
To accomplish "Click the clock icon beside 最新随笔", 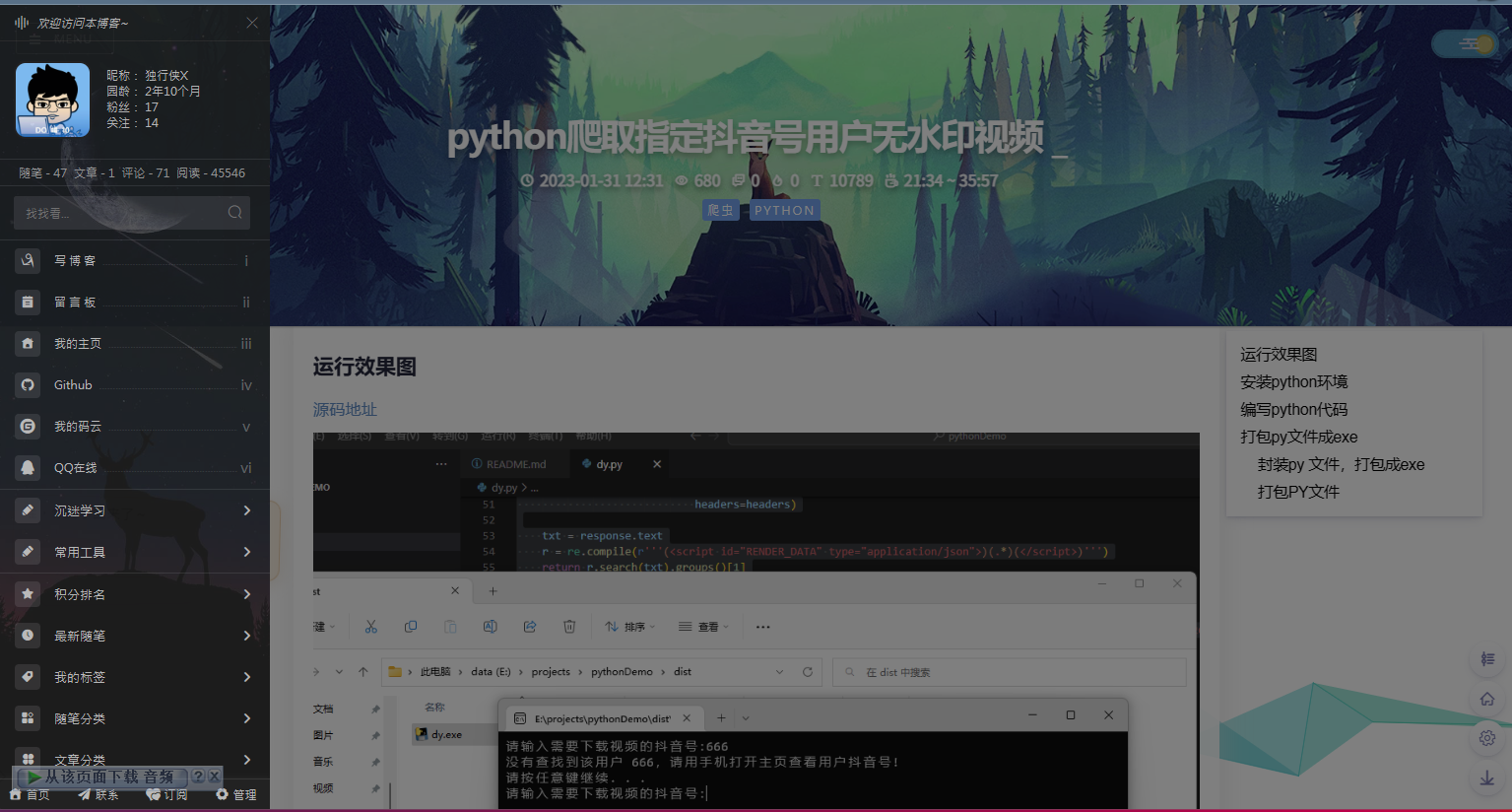I will (x=28, y=636).
